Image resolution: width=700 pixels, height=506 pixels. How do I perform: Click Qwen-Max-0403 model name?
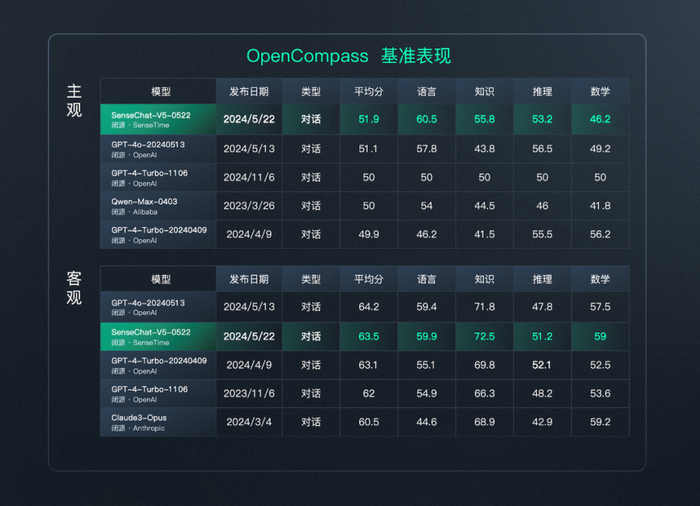click(144, 201)
